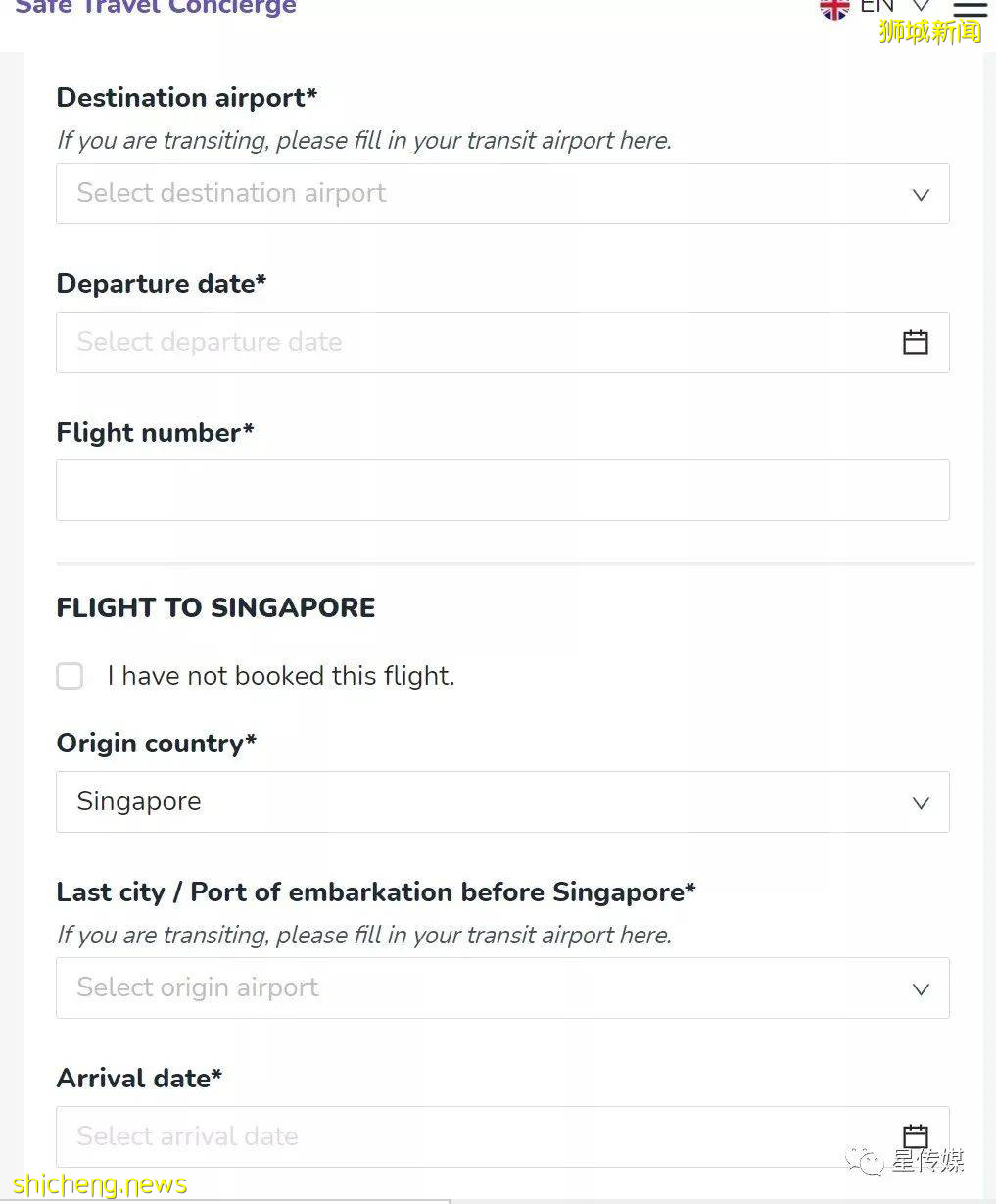Click origin country chevron arrow

tap(921, 802)
